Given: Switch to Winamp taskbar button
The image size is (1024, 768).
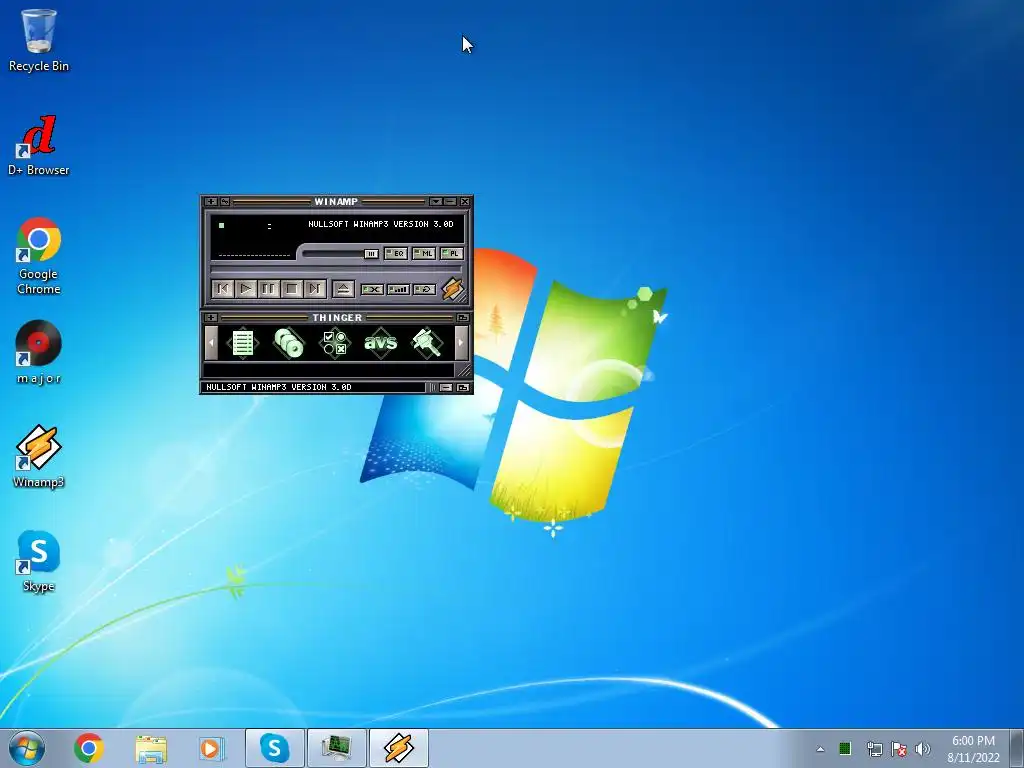Looking at the screenshot, I should pyautogui.click(x=398, y=748).
